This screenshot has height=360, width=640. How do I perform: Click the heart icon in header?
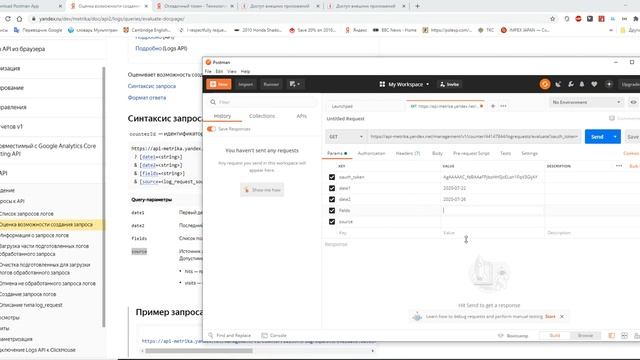594,84
